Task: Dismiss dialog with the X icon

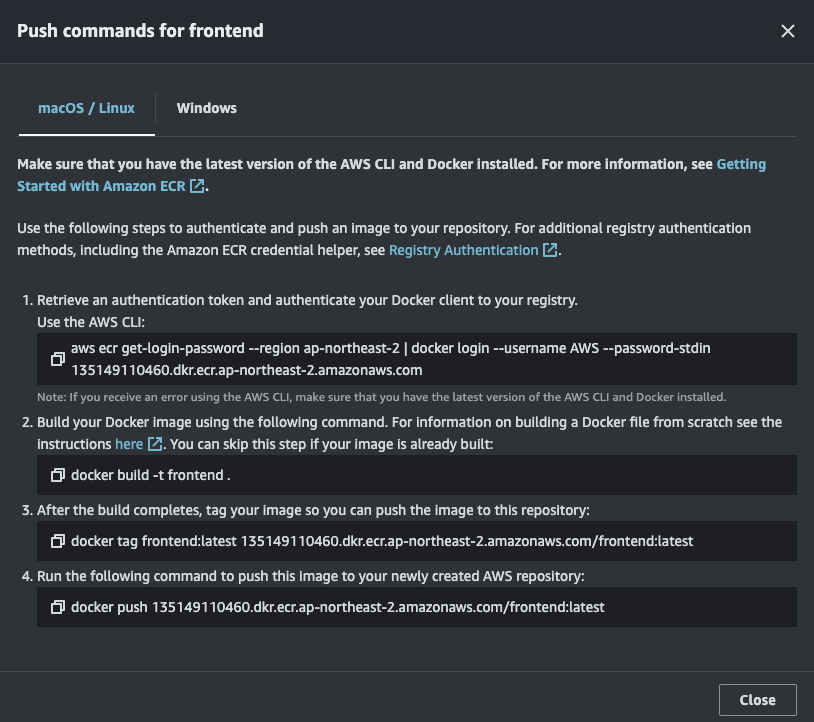Action: point(787,31)
